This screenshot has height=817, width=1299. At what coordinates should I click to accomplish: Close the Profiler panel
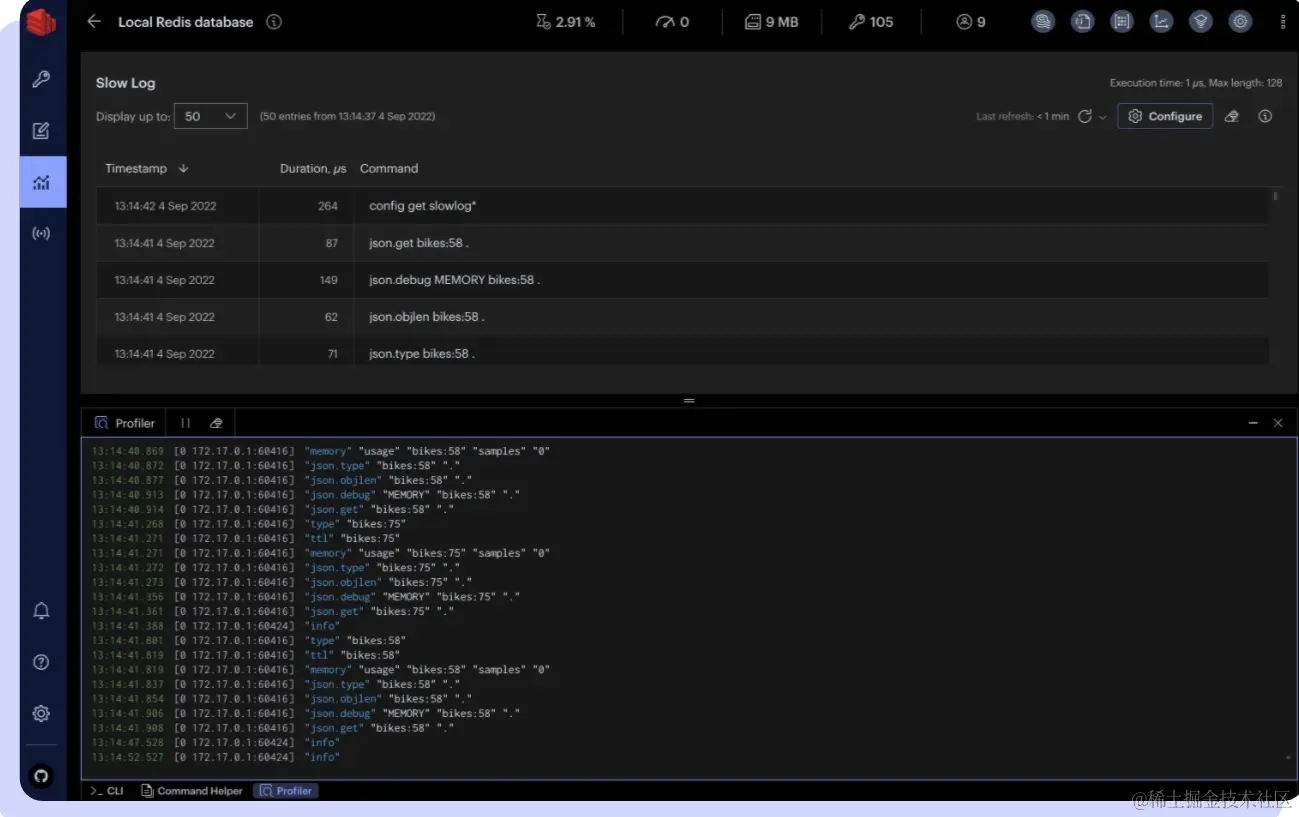click(x=1278, y=423)
